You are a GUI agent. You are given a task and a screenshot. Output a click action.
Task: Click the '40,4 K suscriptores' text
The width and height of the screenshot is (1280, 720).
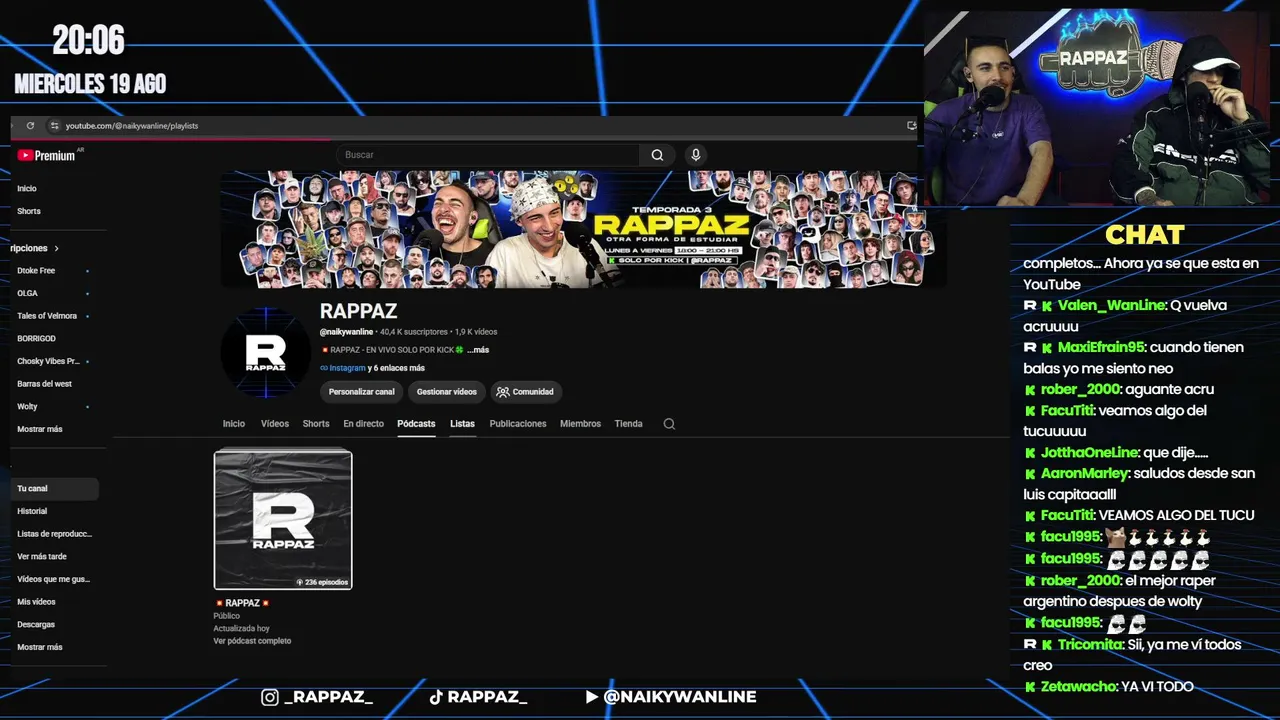point(414,332)
